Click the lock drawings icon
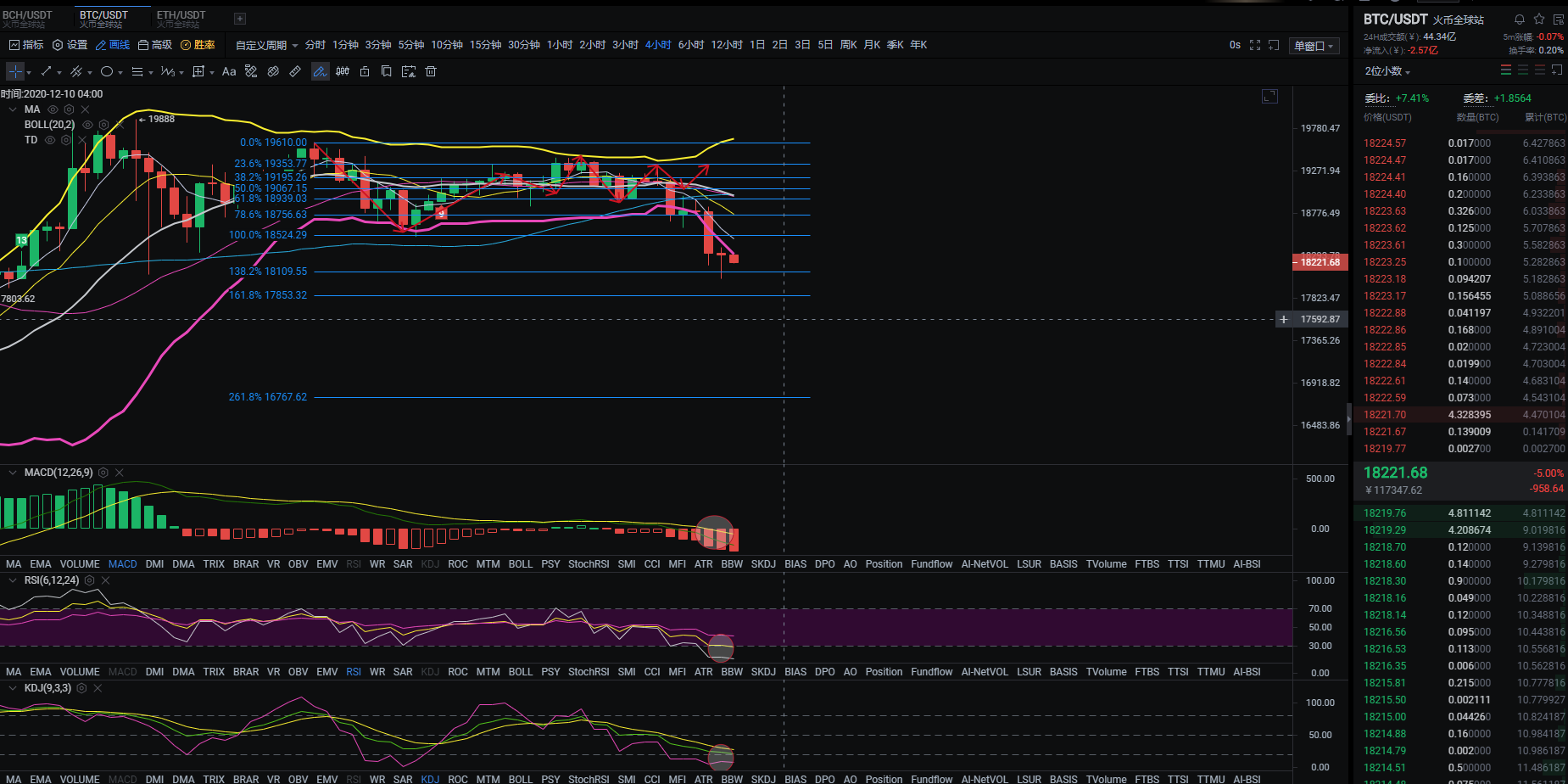The image size is (1568, 784). (365, 72)
